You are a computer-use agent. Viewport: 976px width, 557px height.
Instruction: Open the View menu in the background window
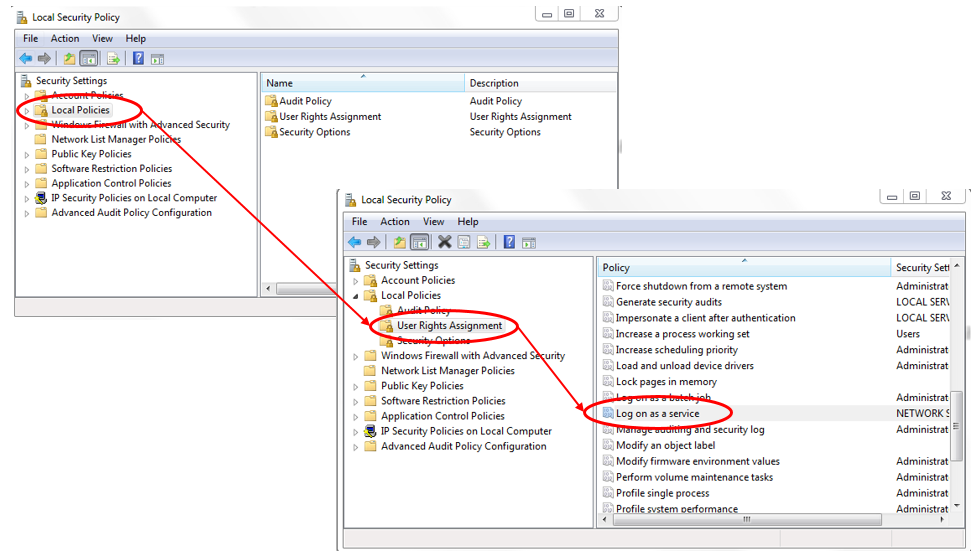tap(102, 39)
